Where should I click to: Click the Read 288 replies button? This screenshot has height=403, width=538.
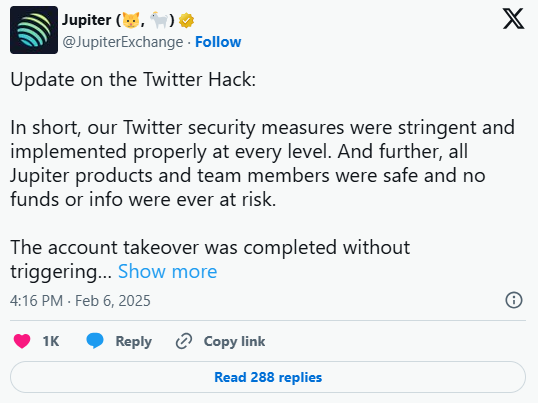(268, 377)
